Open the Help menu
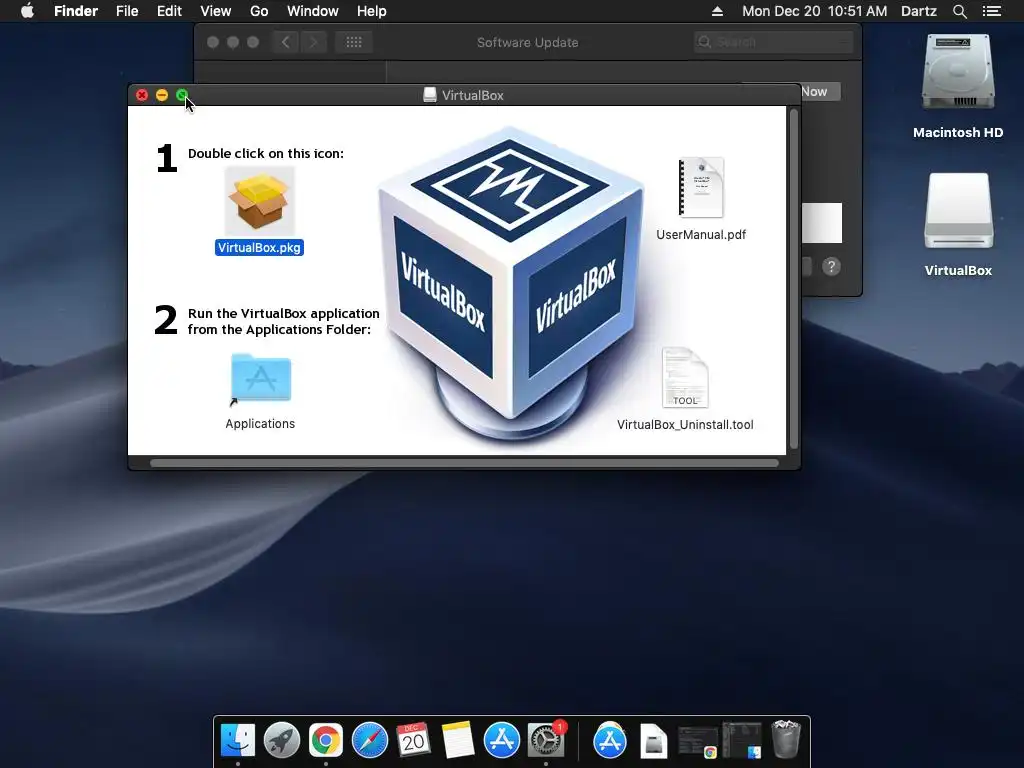This screenshot has width=1024, height=768. pos(372,11)
